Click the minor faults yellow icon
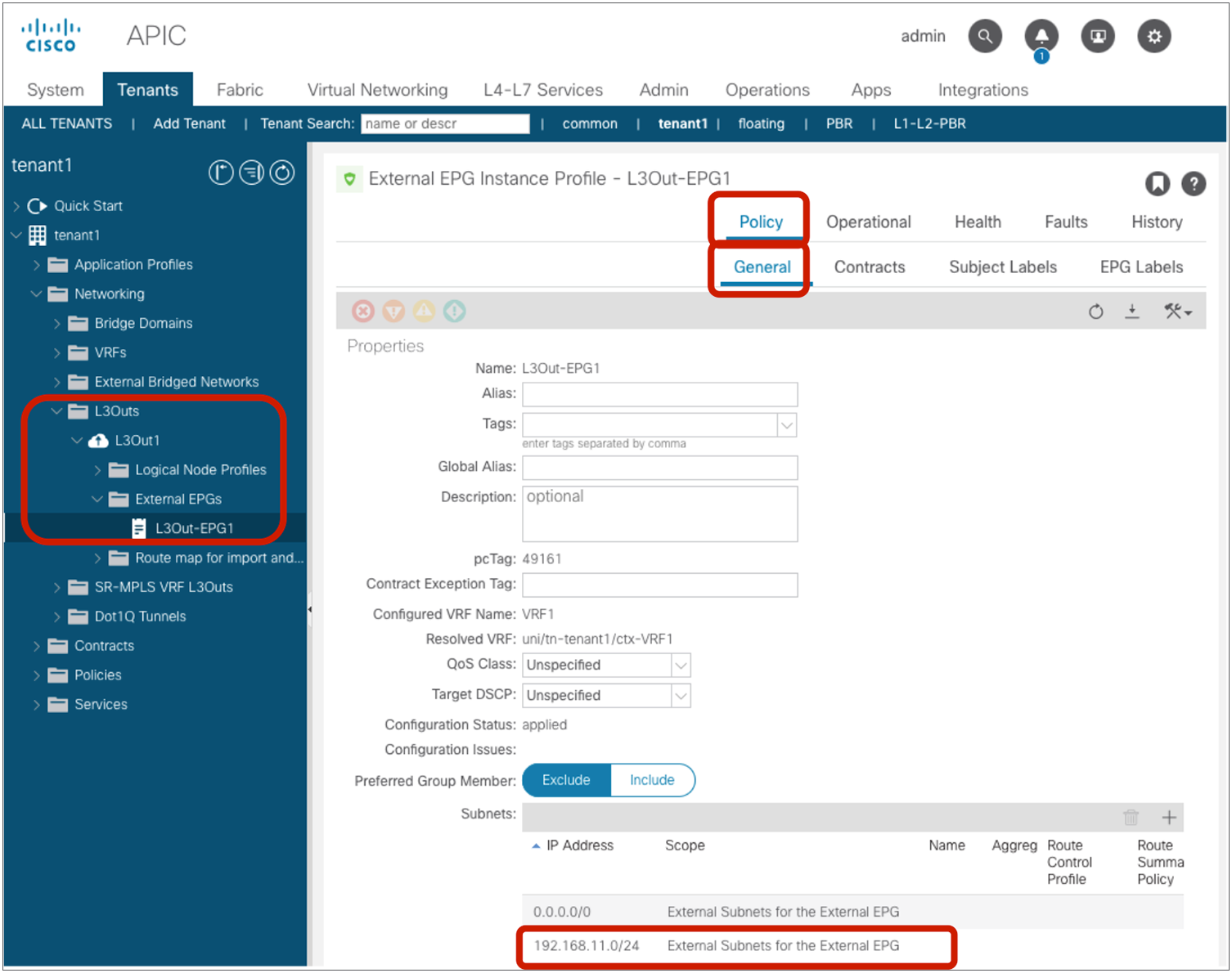 (424, 312)
